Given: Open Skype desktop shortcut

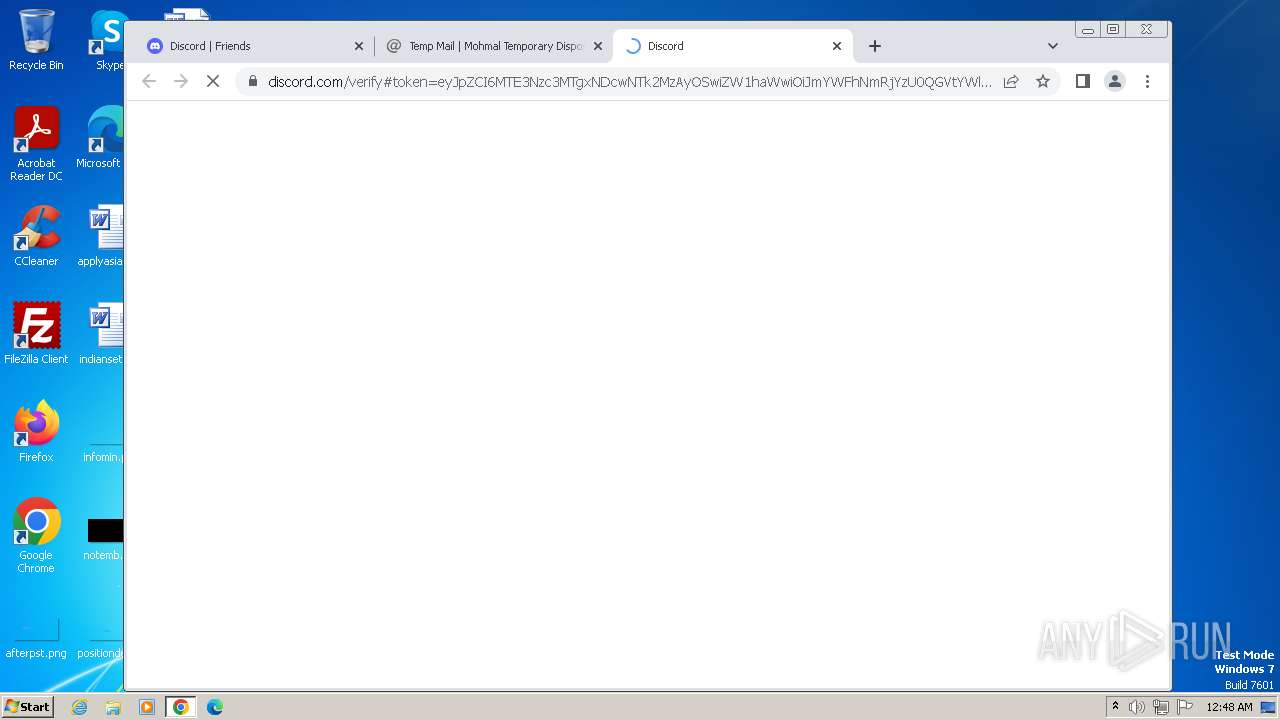Looking at the screenshot, I should coord(108,40).
